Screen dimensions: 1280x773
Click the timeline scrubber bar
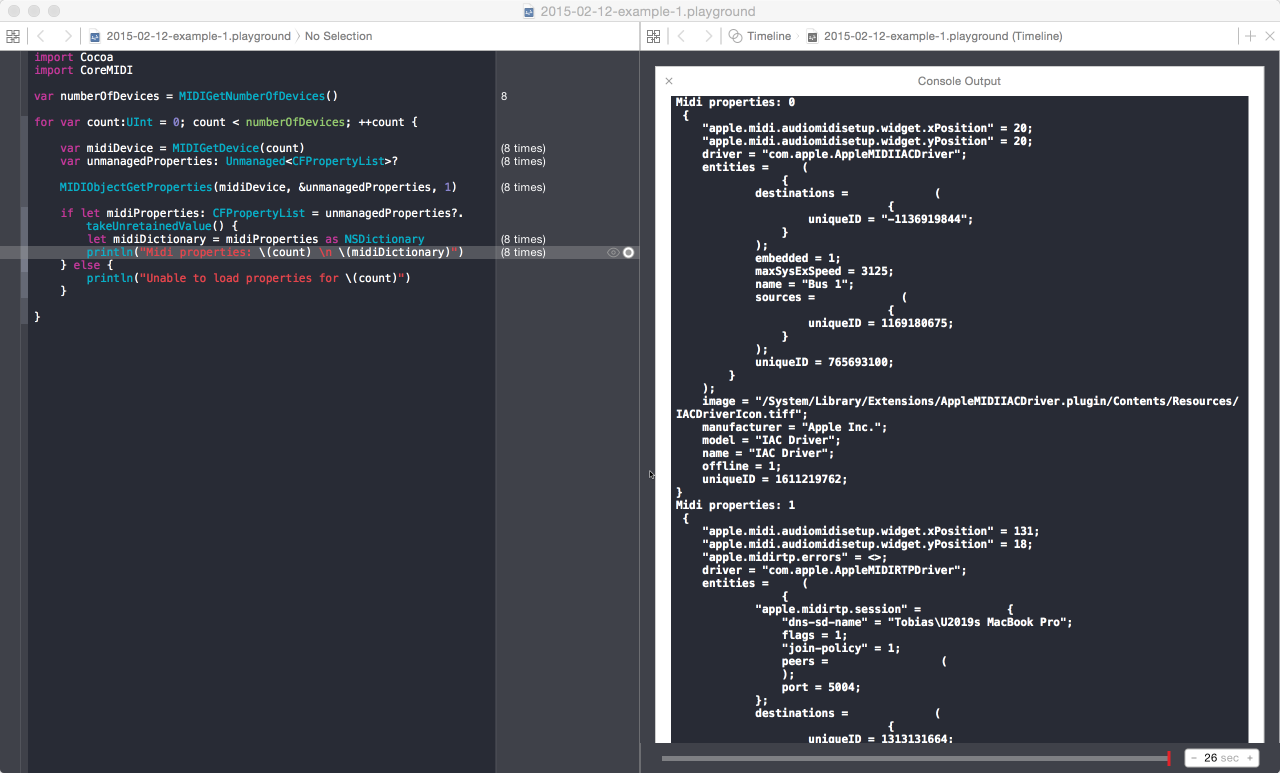[912, 758]
